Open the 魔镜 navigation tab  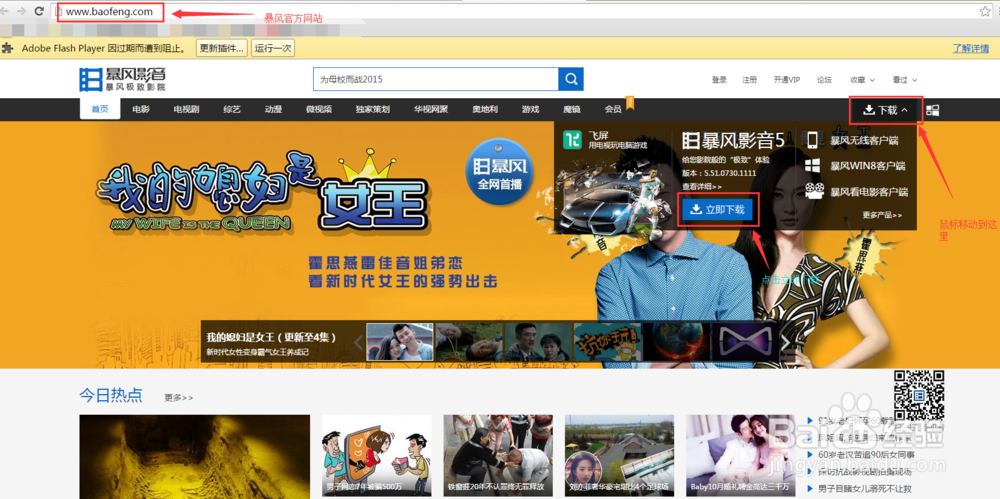[572, 109]
